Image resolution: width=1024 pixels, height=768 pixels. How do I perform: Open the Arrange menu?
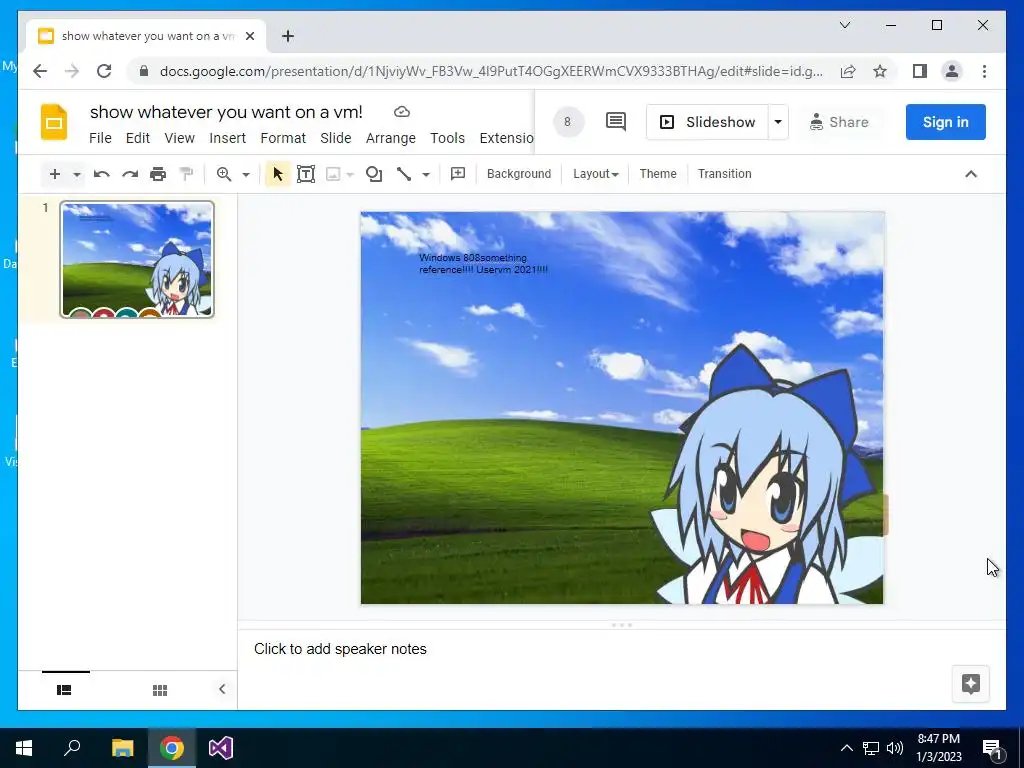pos(391,138)
